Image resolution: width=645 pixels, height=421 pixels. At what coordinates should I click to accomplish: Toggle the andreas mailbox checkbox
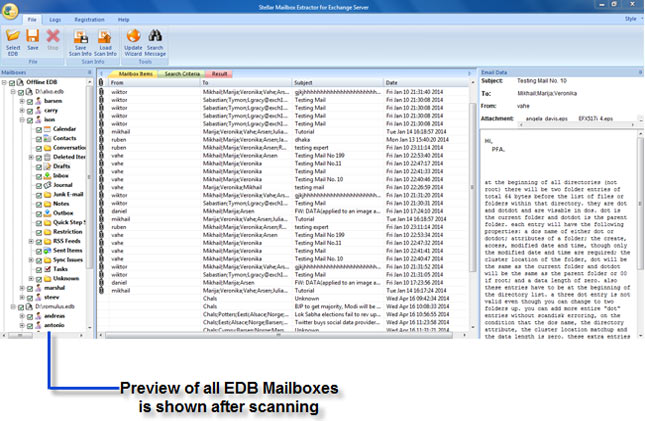30,316
